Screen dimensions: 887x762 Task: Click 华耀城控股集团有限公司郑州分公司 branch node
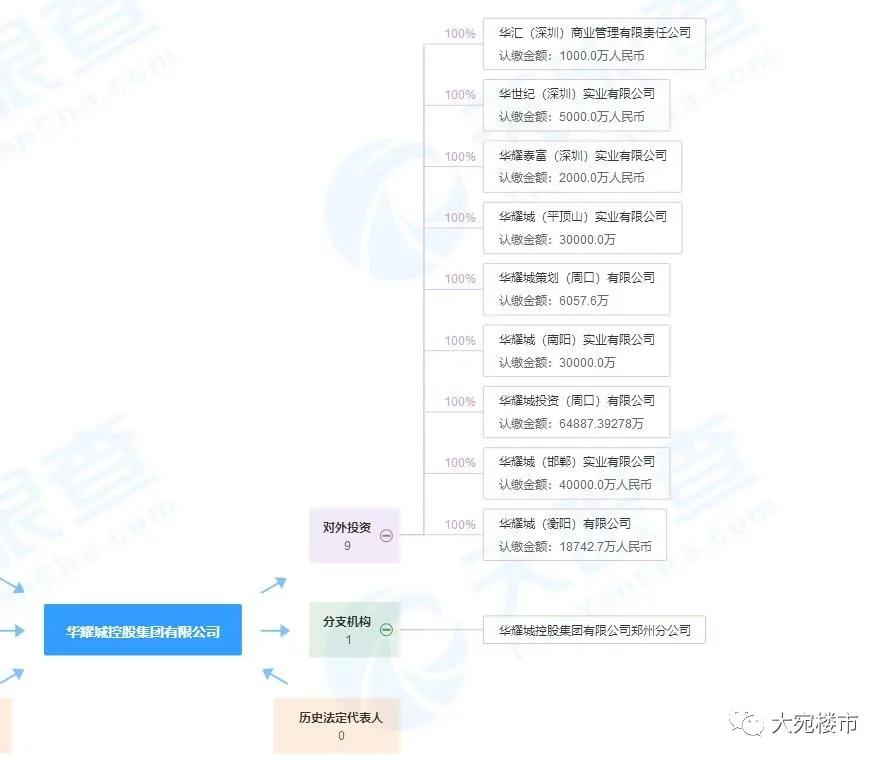click(x=595, y=630)
